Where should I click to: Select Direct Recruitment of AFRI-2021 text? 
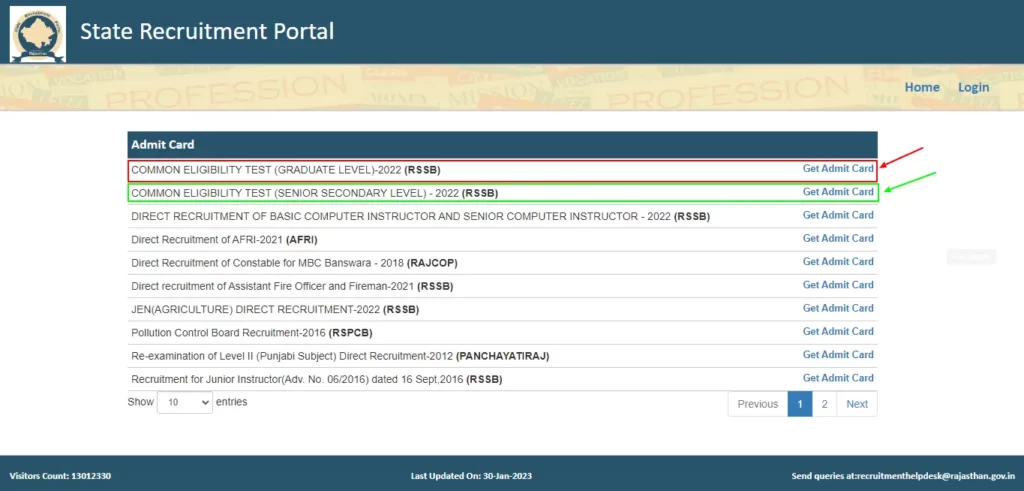coord(225,240)
